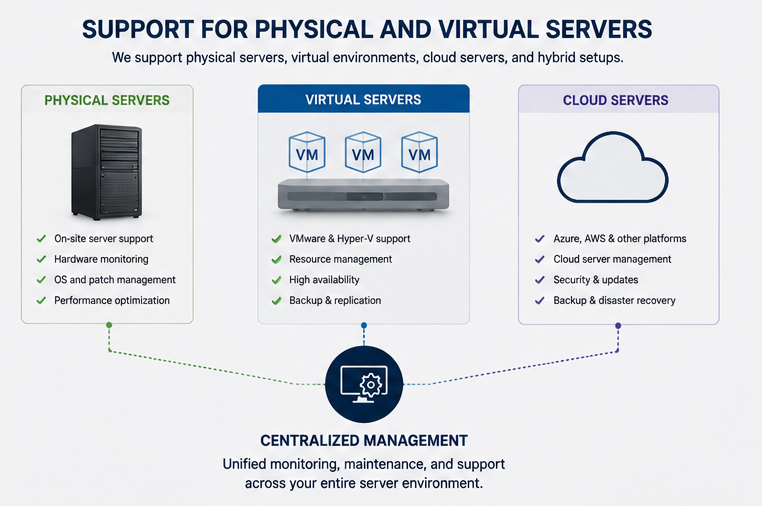Click the checkmark beside High availability
This screenshot has width=762, height=506.
coord(277,280)
